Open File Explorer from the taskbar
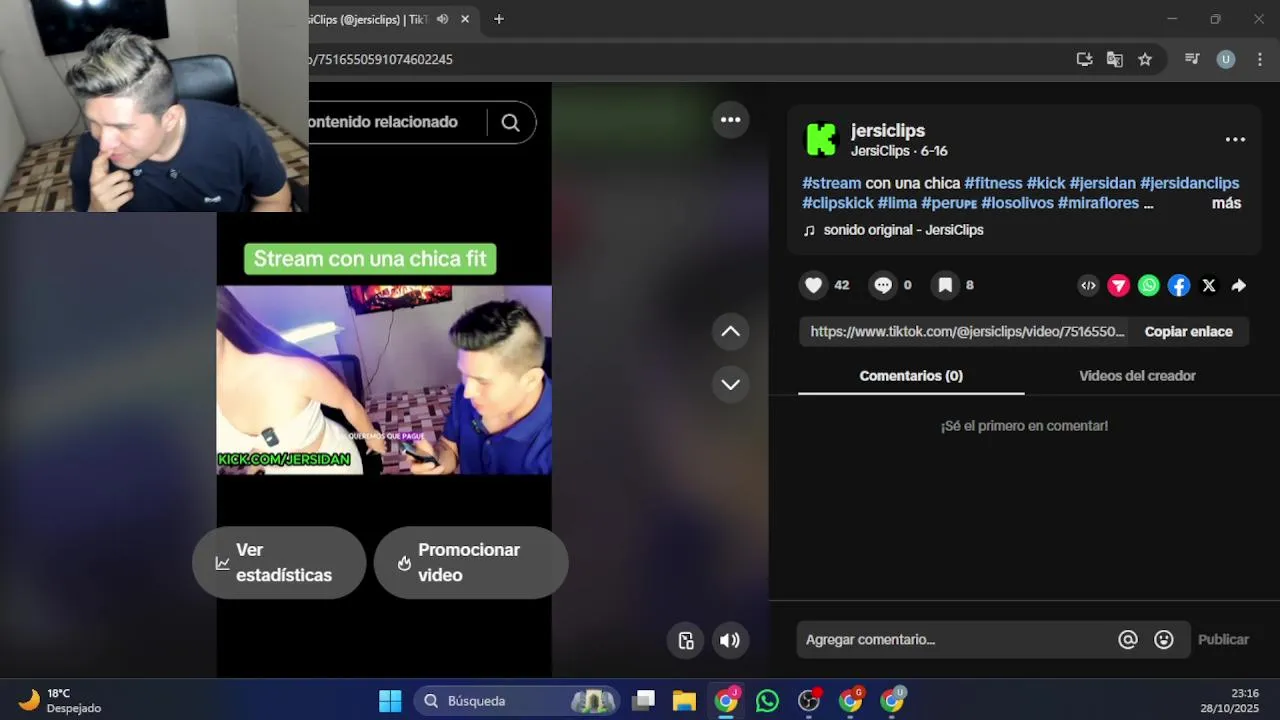 click(x=684, y=701)
